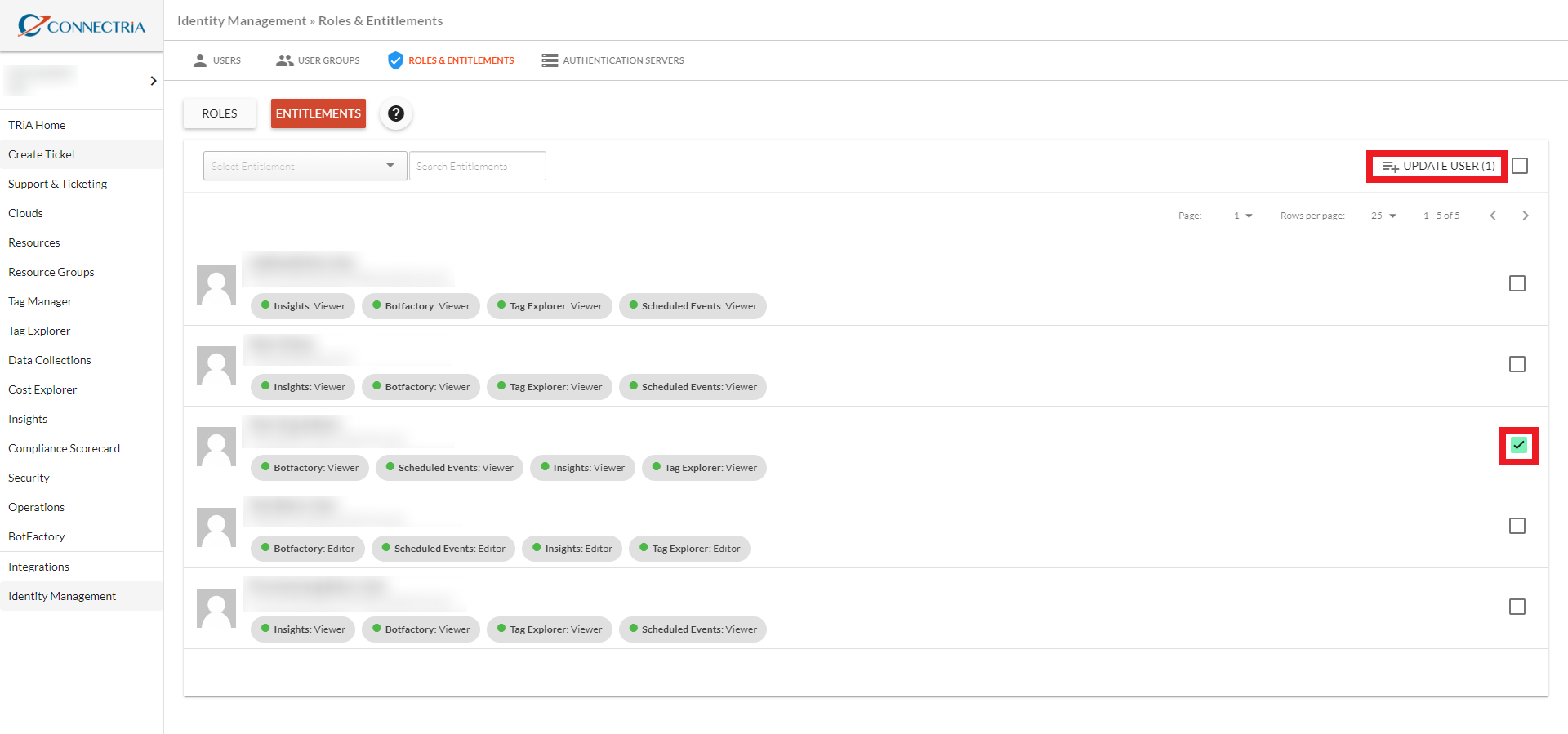Click the Users person icon
1568x734 pixels.
[x=200, y=60]
